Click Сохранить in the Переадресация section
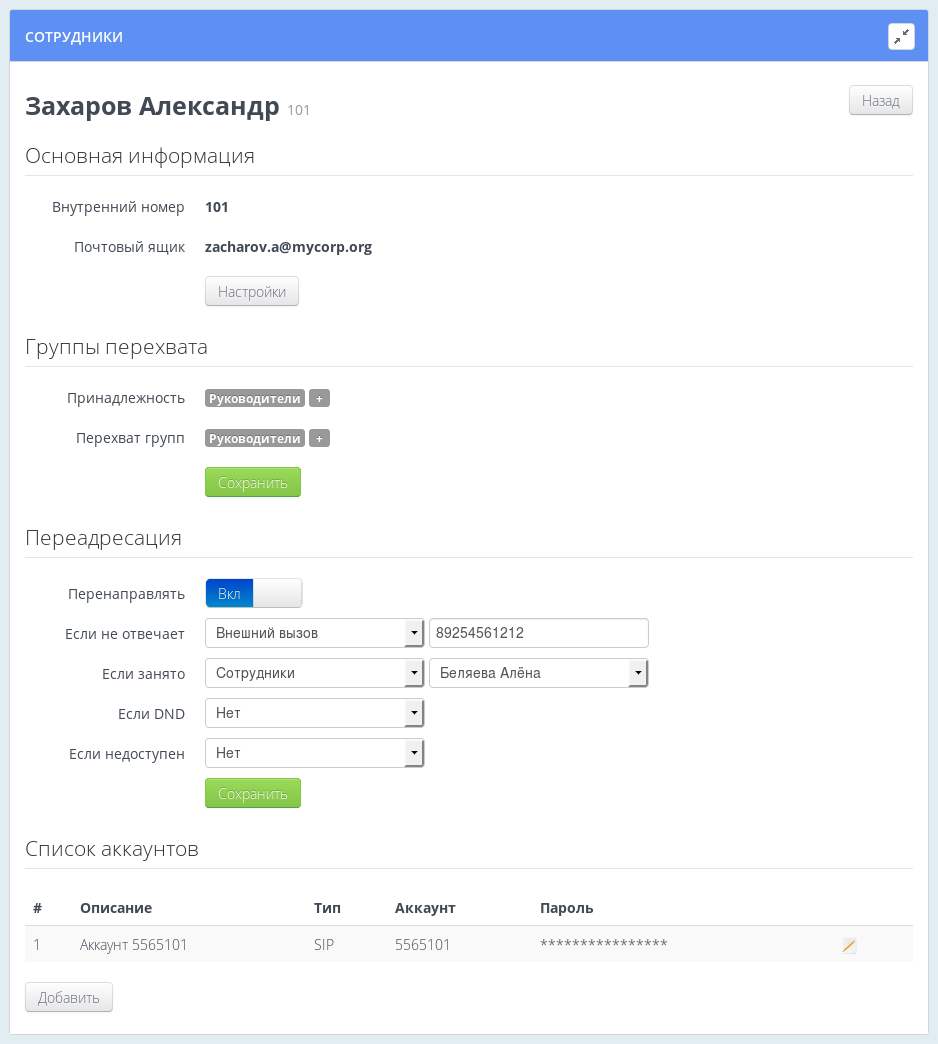This screenshot has height=1044, width=938. pyautogui.click(x=252, y=792)
